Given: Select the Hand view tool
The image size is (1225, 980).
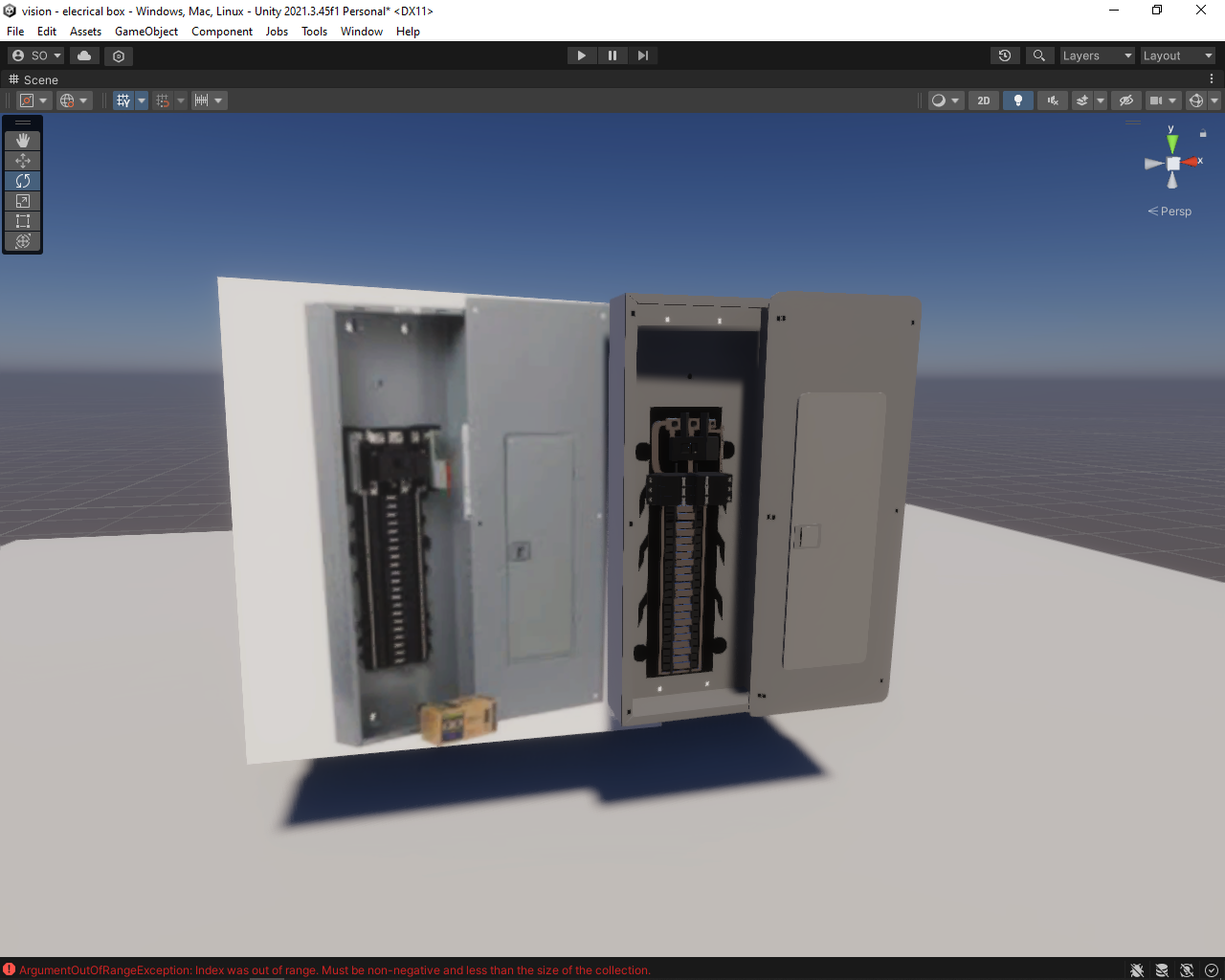Looking at the screenshot, I should [23, 140].
